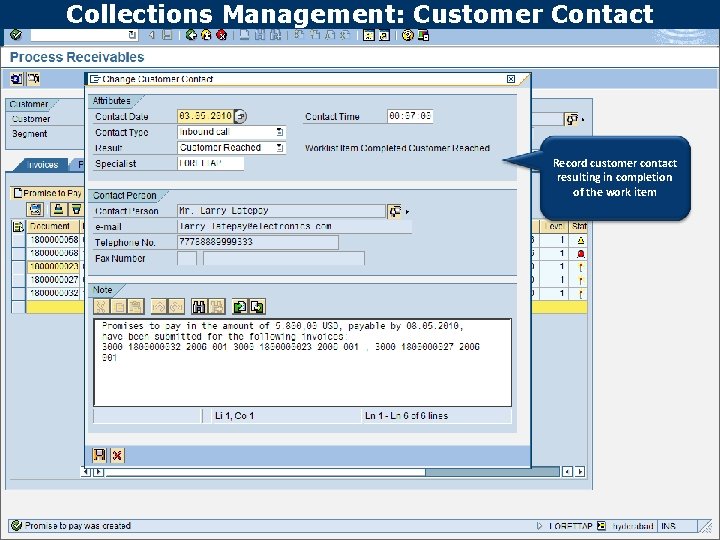Click the Contact Time field
The height and width of the screenshot is (540, 720).
[x=410, y=116]
